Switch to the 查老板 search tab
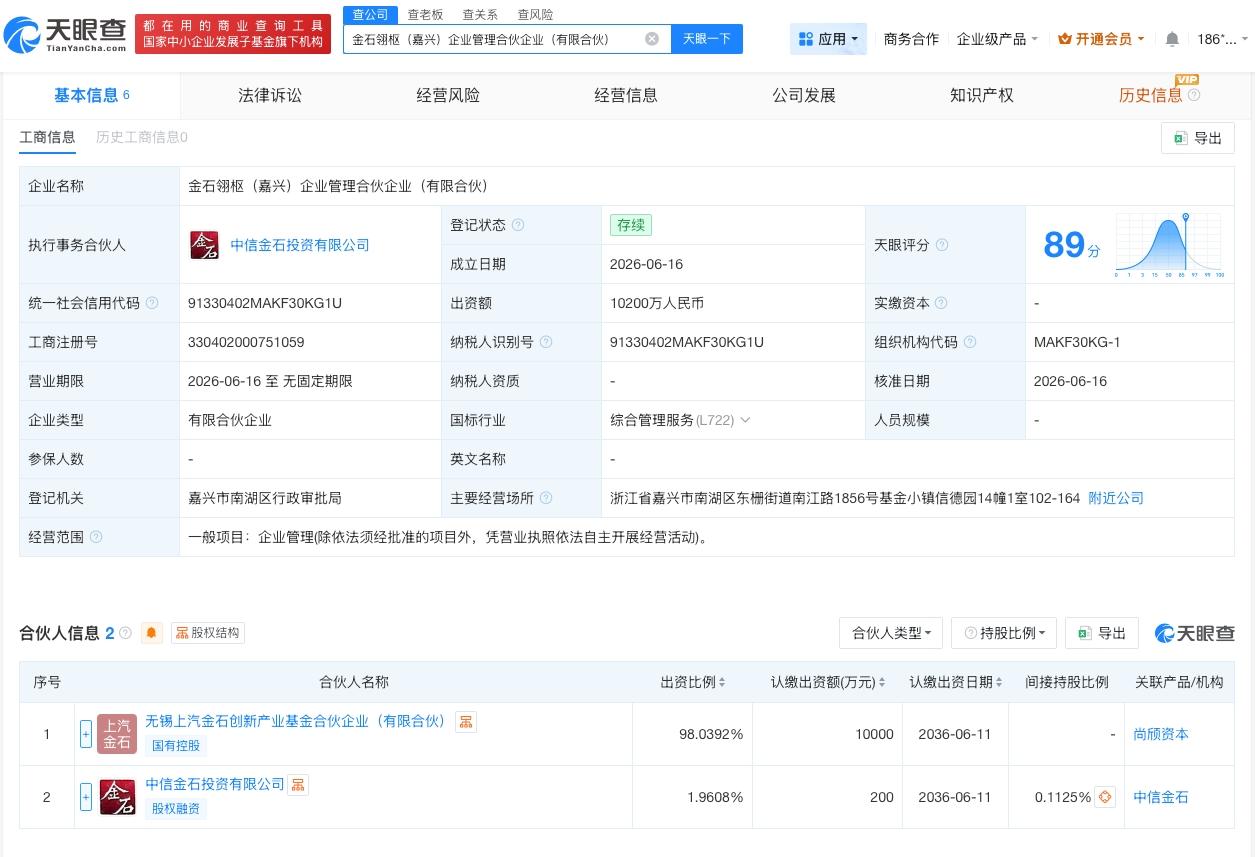Image resolution: width=1255 pixels, height=857 pixels. click(x=425, y=15)
